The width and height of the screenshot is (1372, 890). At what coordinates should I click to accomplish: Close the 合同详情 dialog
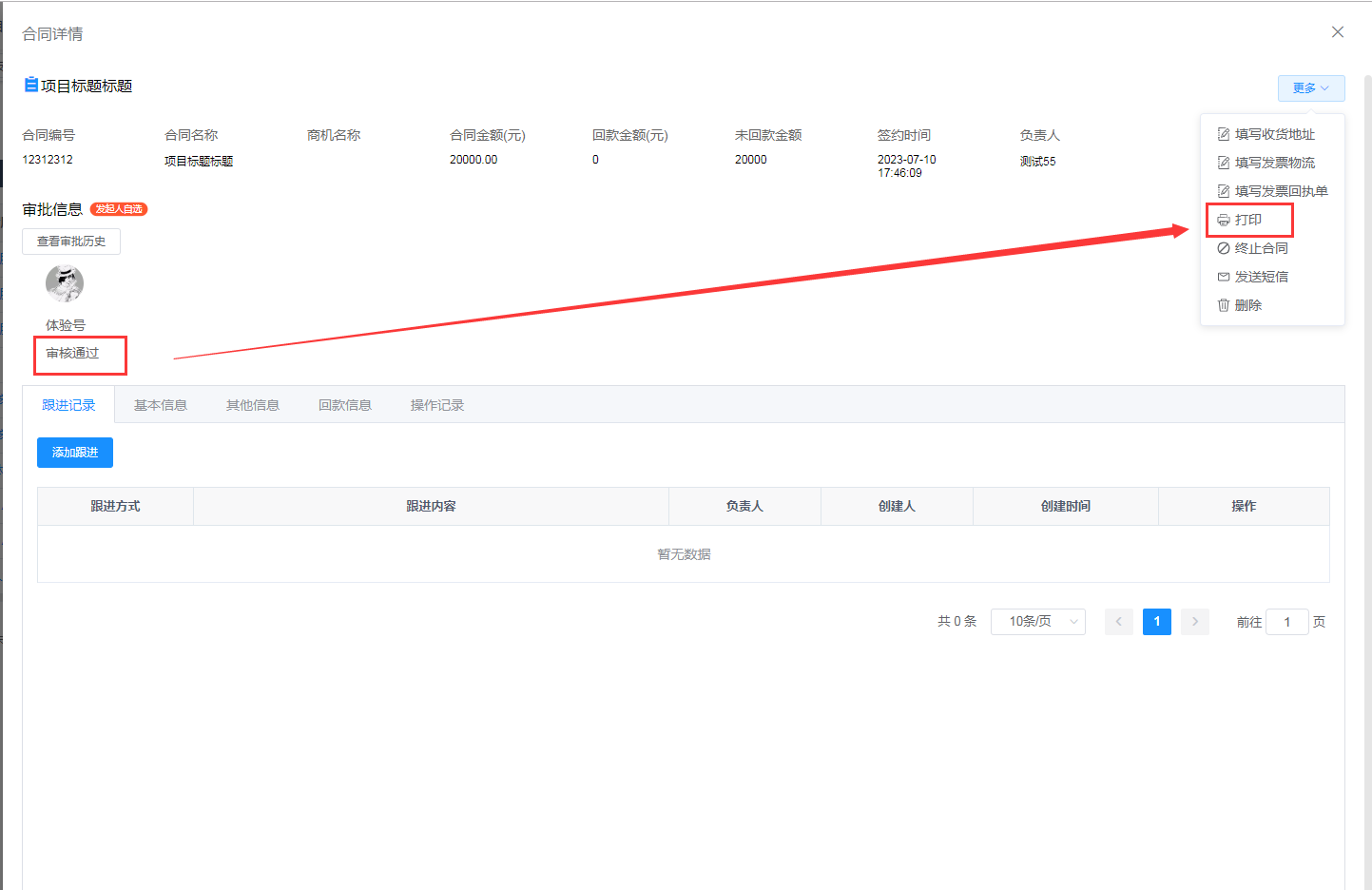pyautogui.click(x=1337, y=32)
